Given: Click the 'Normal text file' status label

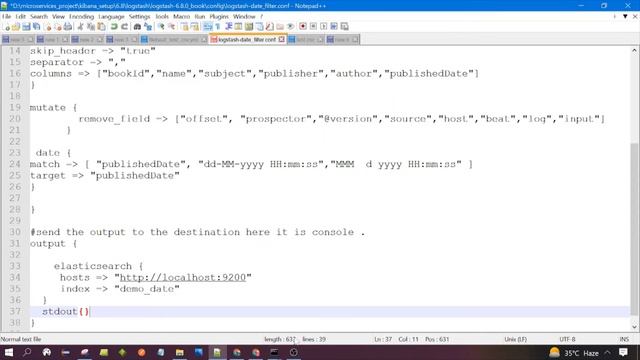Looking at the screenshot, I should pyautogui.click(x=21, y=339).
